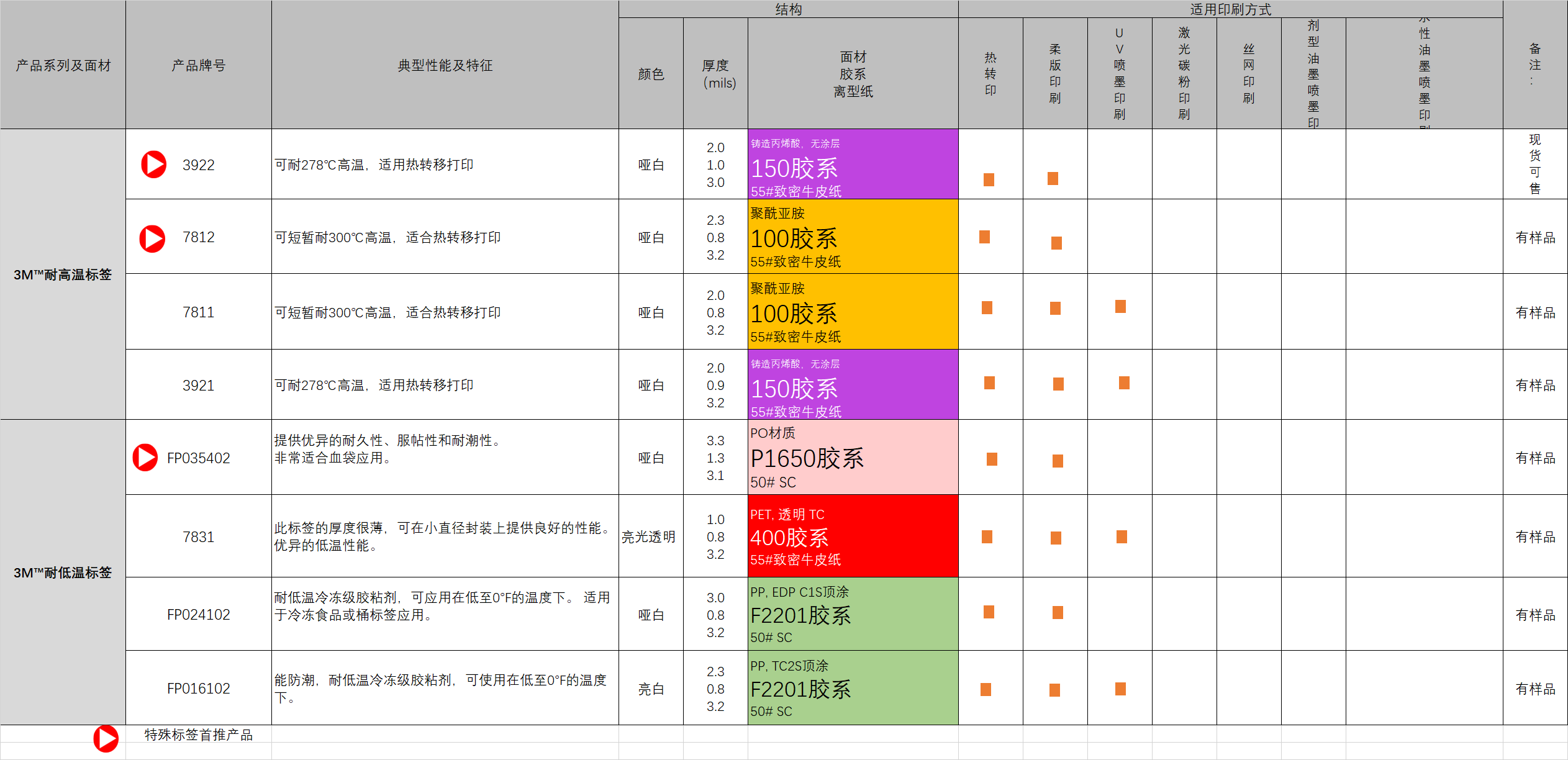
Task: Click the orange 热转印 marker in row FP016102
Action: (986, 689)
